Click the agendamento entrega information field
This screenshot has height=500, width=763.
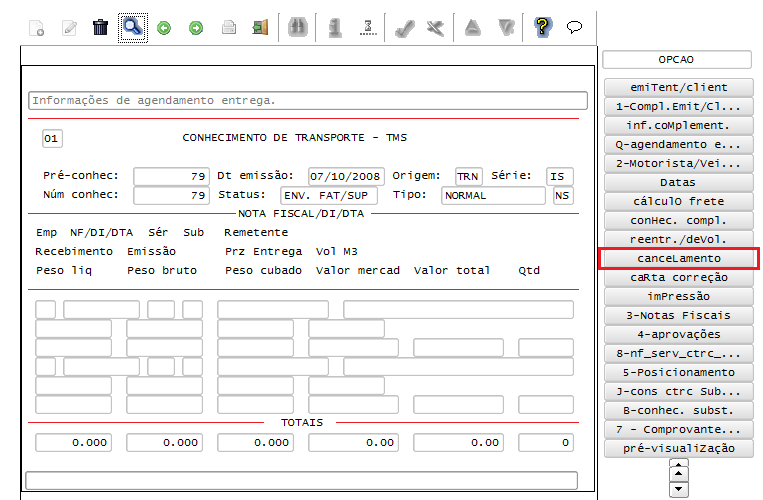[308, 101]
